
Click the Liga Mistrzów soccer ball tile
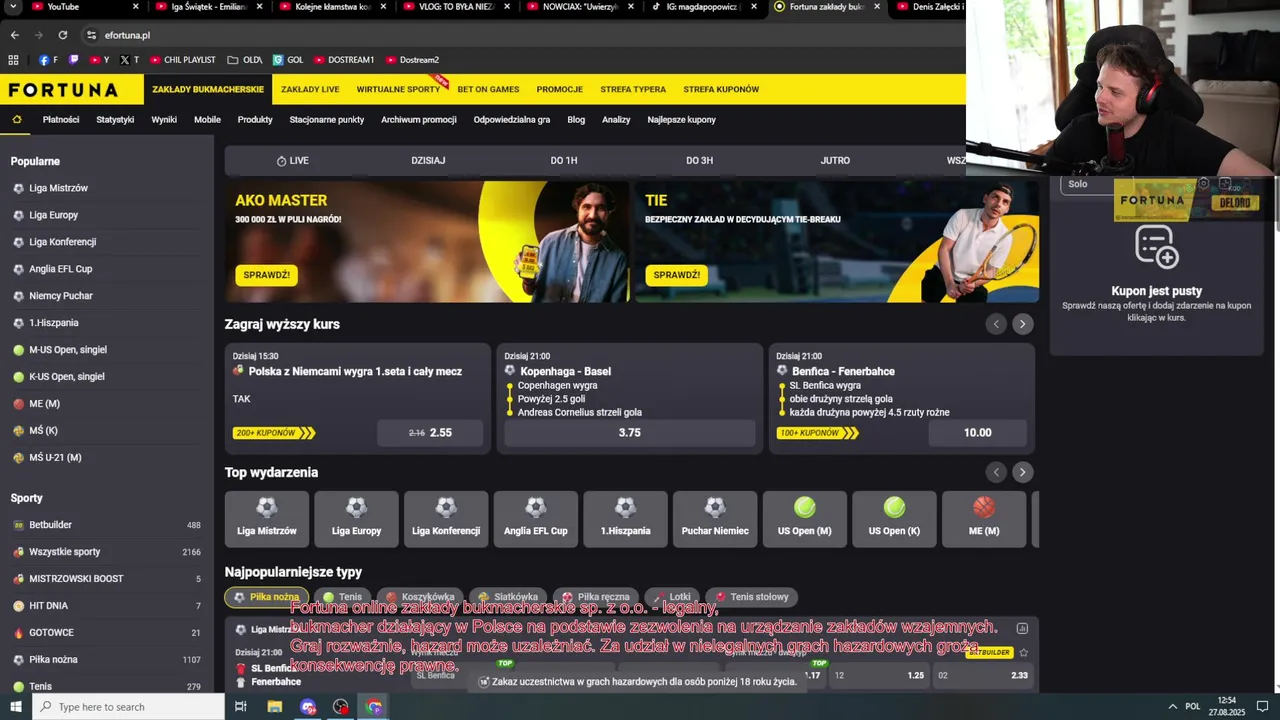coord(267,519)
